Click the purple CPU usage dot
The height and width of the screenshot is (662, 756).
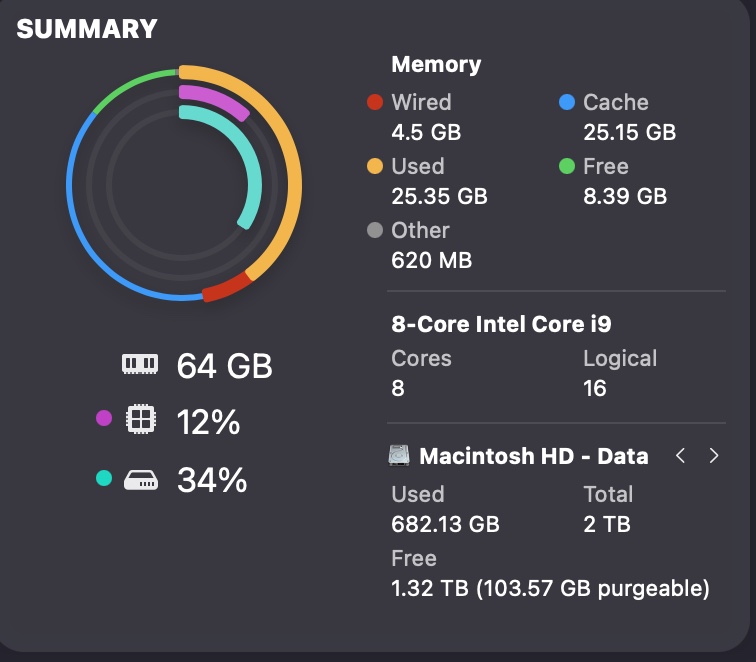click(104, 419)
